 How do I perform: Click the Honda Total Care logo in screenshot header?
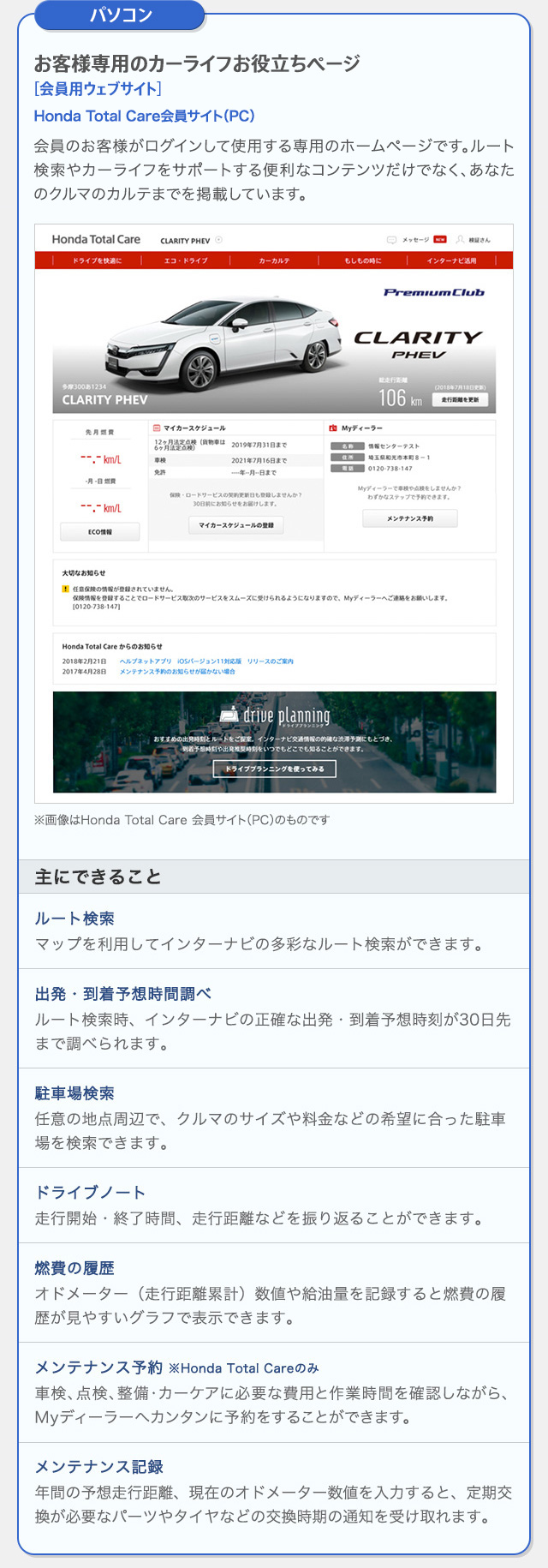[95, 240]
